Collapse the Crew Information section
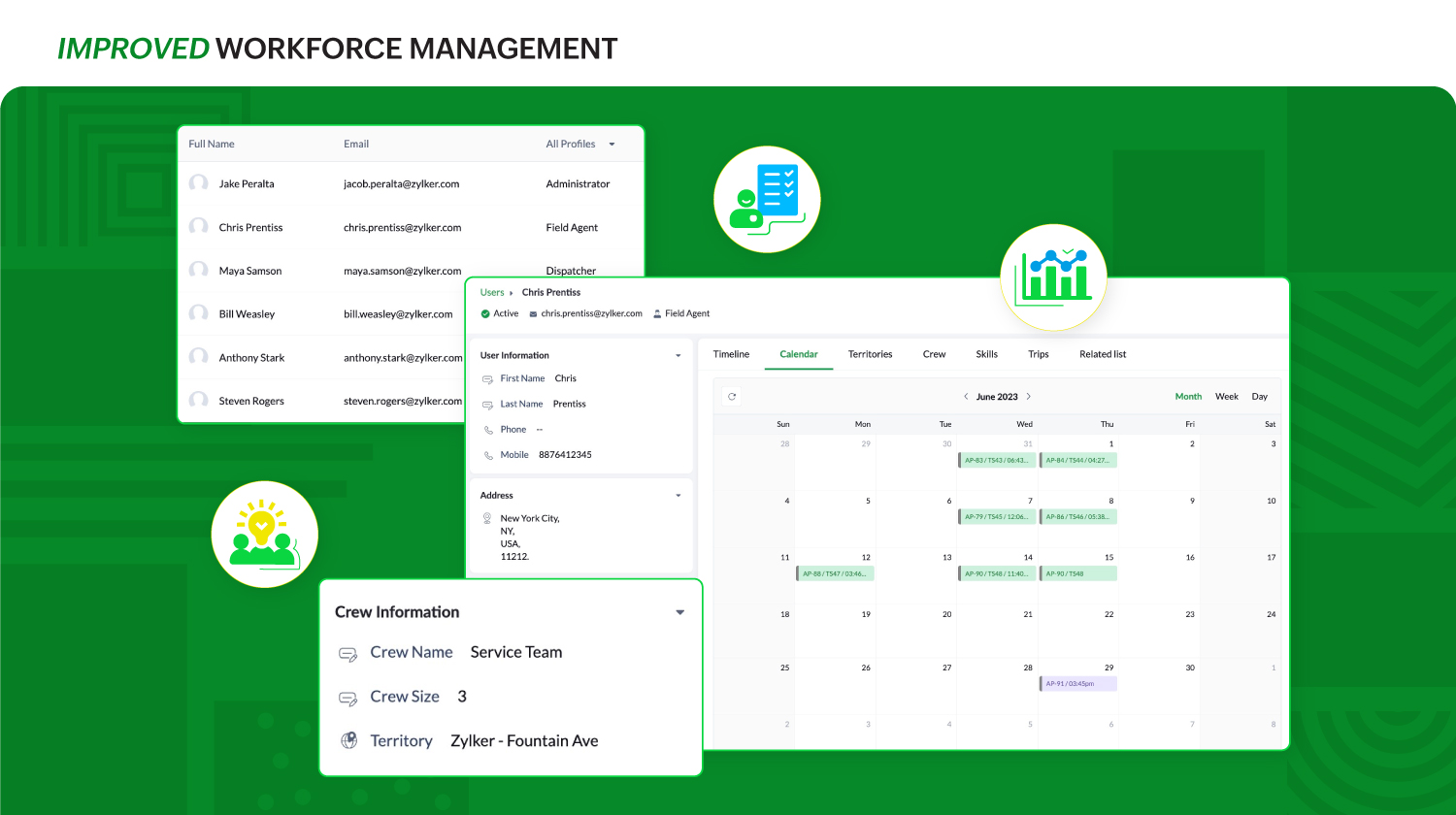This screenshot has height=815, width=1456. [680, 612]
